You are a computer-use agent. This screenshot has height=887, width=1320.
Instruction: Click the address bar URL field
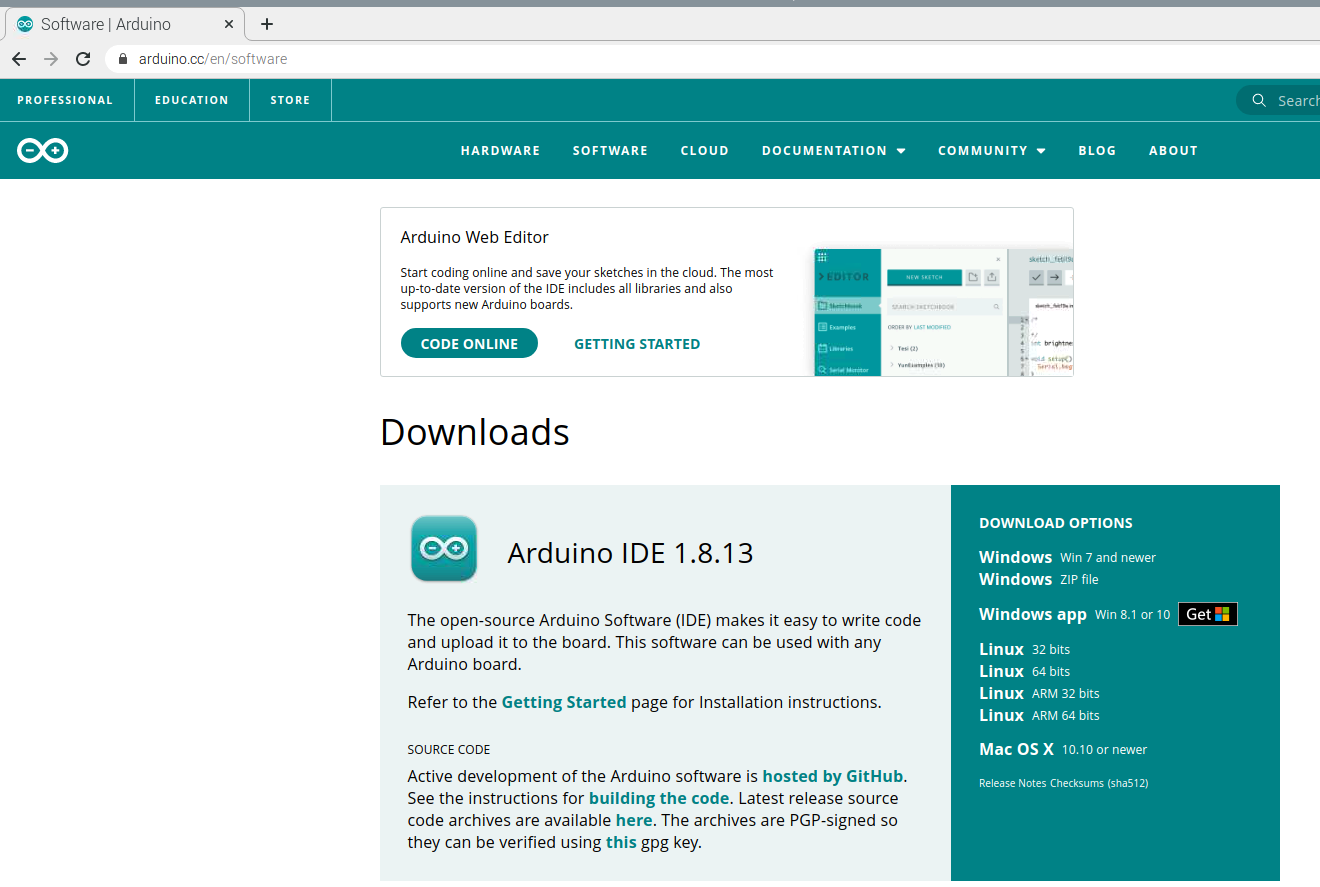(x=712, y=59)
